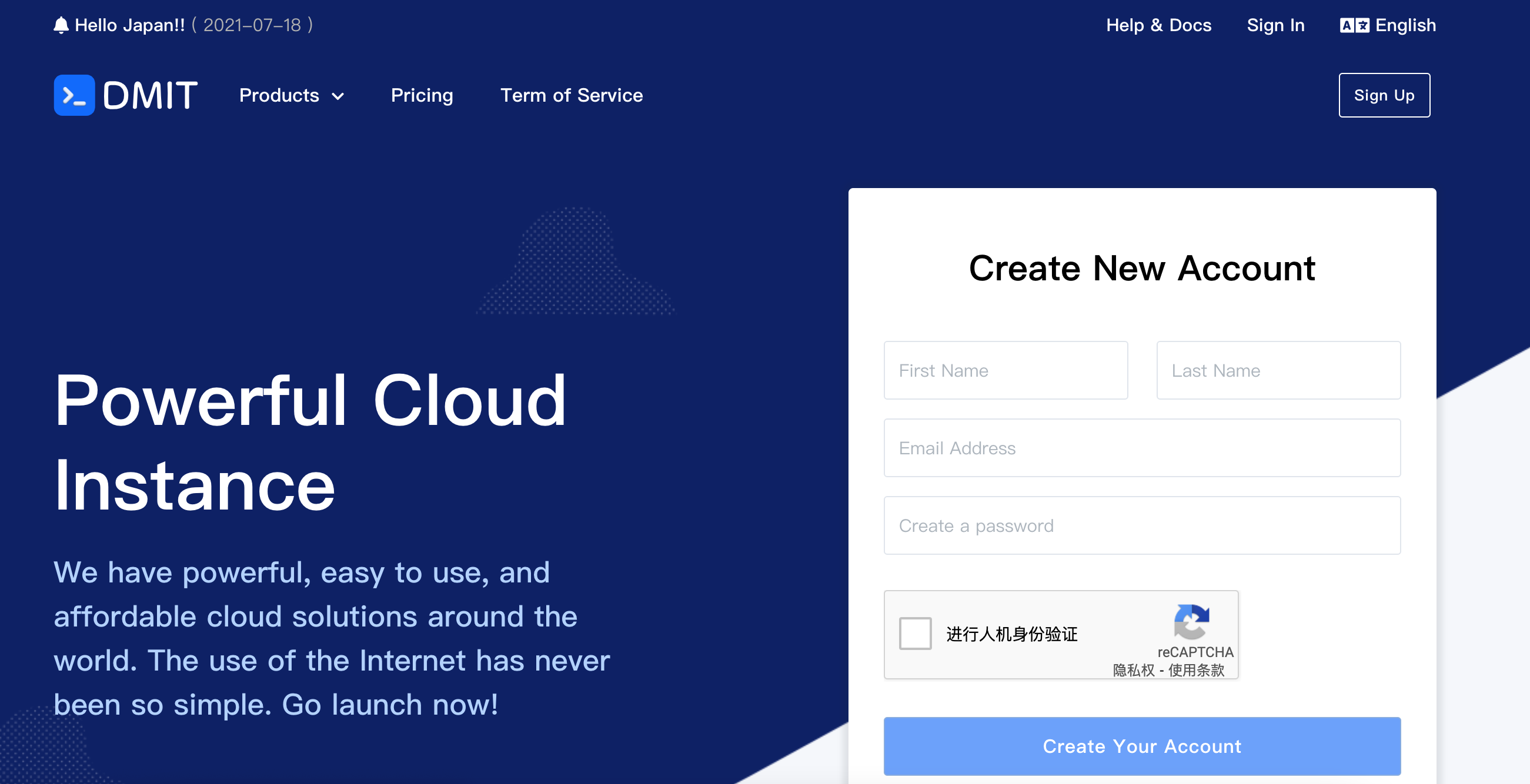Click the Help & Docs icon area
This screenshot has width=1530, height=784.
pos(1160,24)
